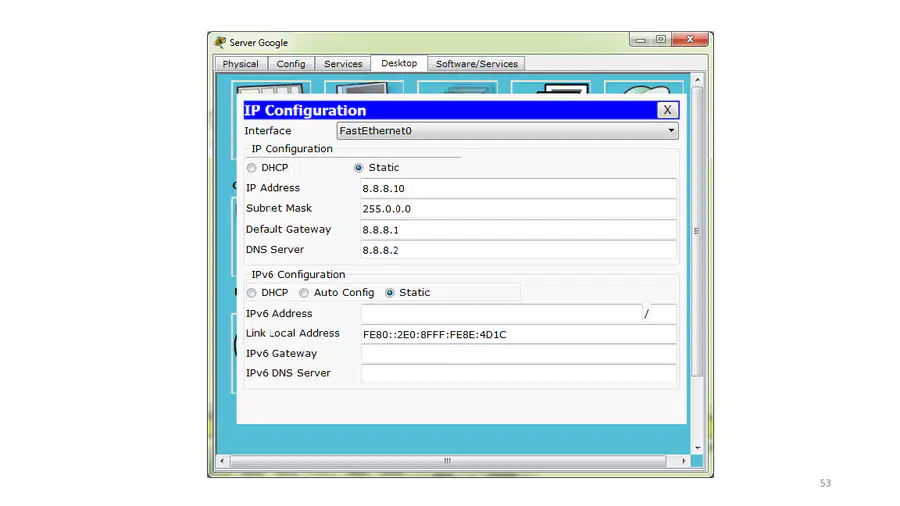Click the vertical scrollbar up arrow
The height and width of the screenshot is (506, 900).
pos(697,80)
